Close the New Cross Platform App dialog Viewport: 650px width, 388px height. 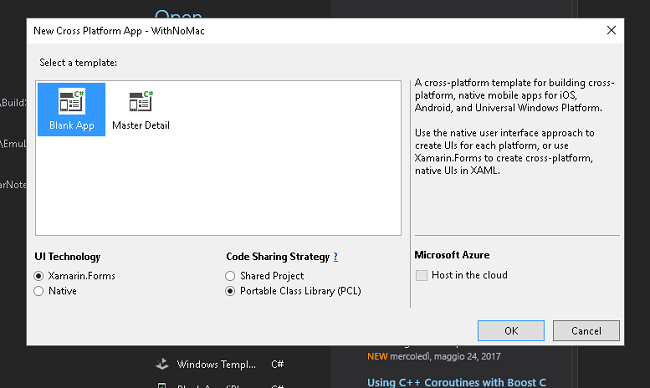pos(611,30)
